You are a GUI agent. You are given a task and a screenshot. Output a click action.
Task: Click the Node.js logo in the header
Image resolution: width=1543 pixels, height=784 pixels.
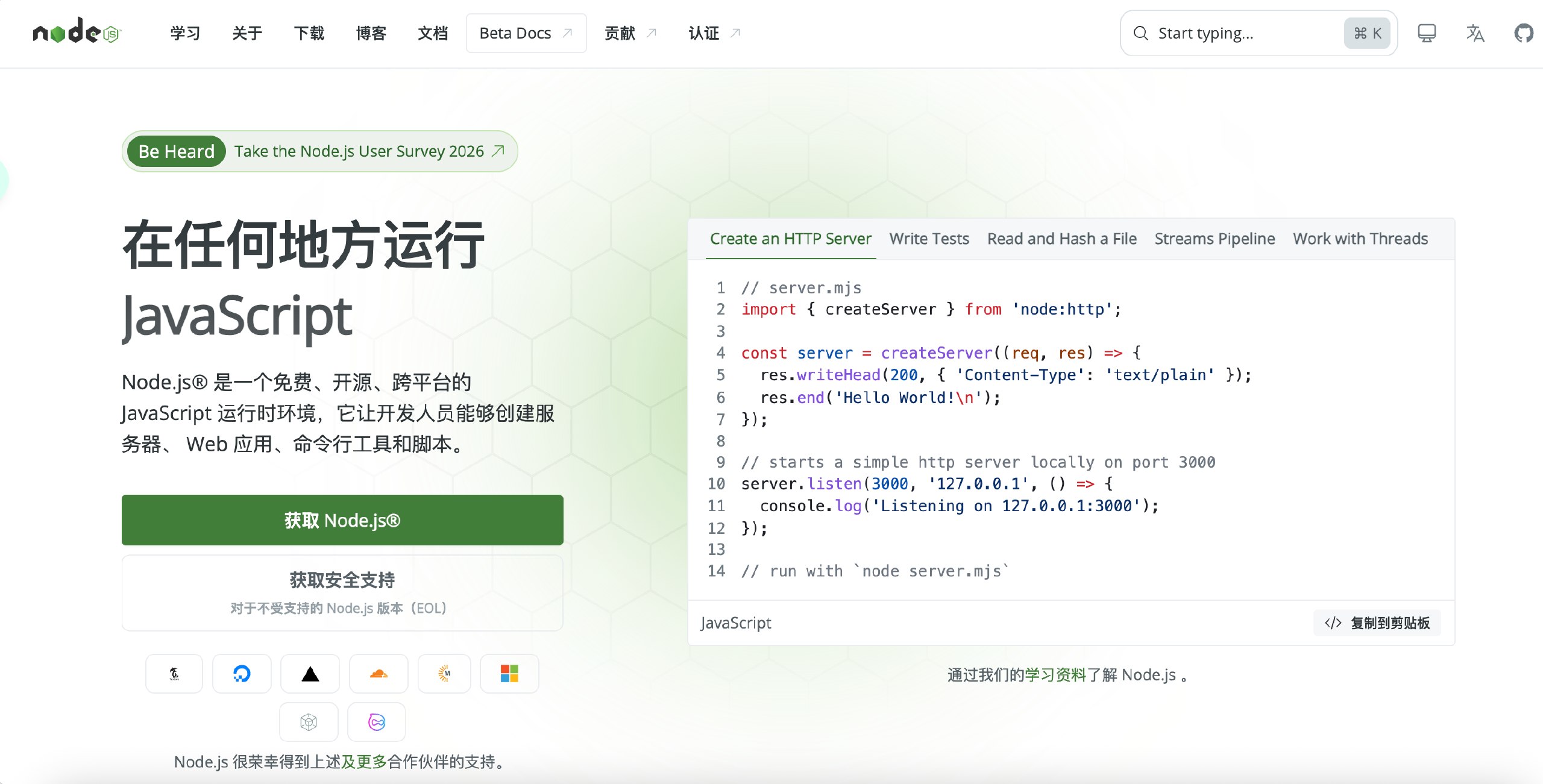(x=77, y=31)
